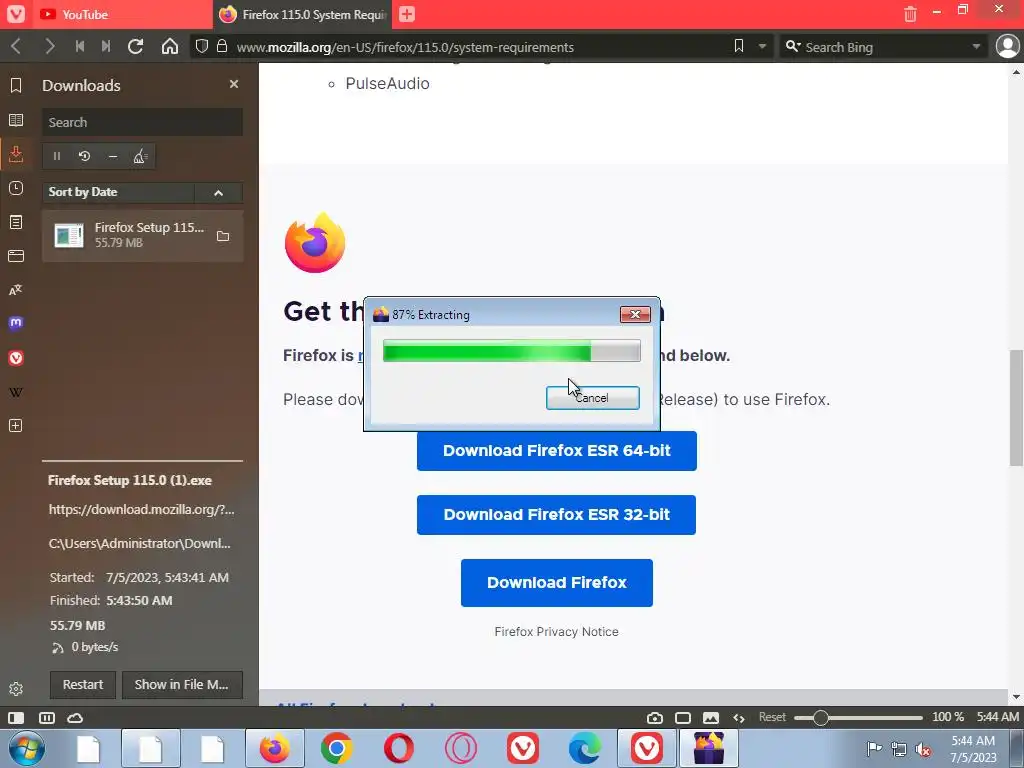Click the page vertical scrollbar

coord(1016,408)
